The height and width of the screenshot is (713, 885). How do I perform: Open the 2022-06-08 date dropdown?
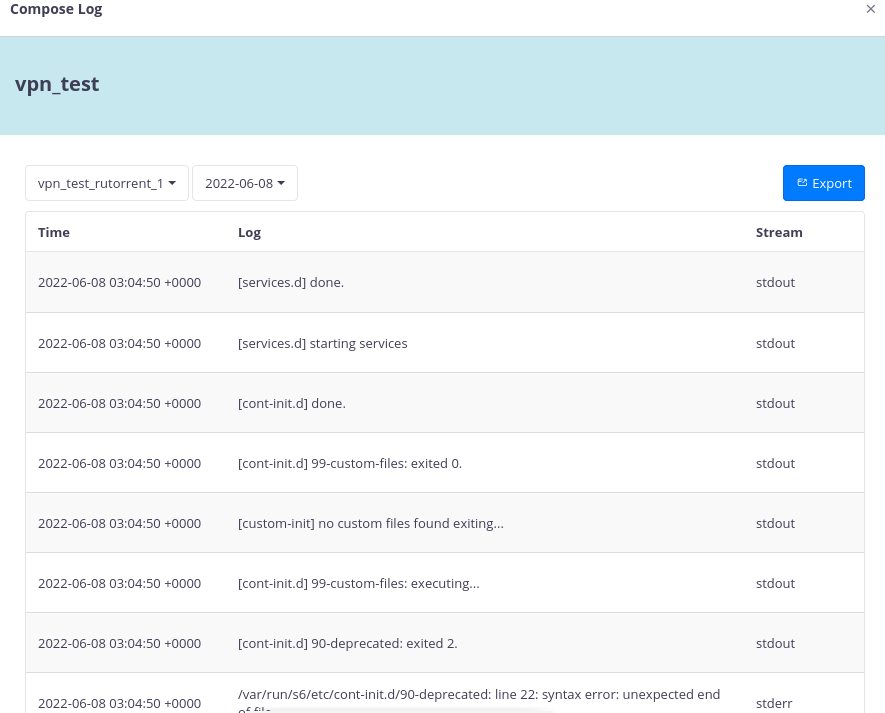(245, 183)
